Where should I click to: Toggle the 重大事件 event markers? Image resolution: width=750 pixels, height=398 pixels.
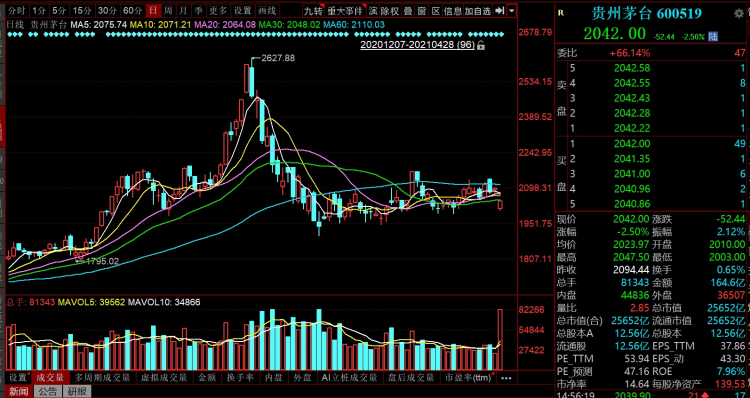click(345, 11)
